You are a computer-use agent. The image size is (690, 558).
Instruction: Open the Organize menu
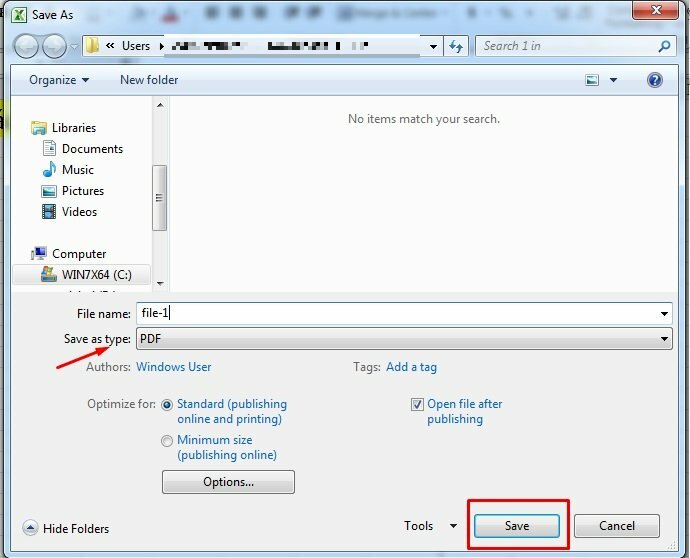59,80
